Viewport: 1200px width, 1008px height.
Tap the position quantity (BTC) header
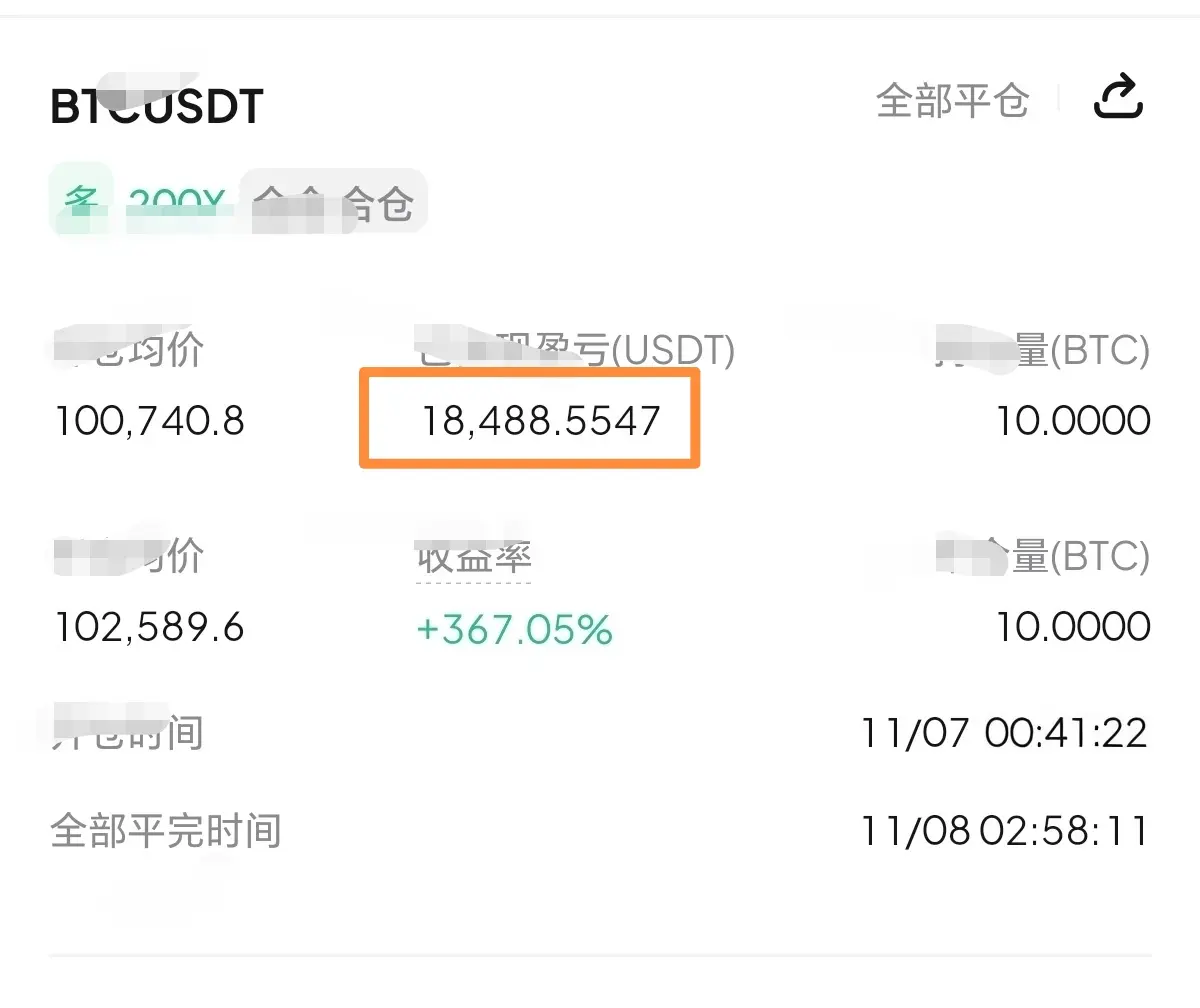point(1045,351)
